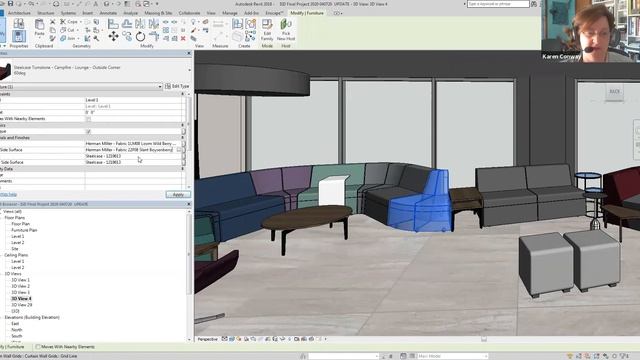
Task: Click the Create Assembly icon
Action: pos(238,24)
